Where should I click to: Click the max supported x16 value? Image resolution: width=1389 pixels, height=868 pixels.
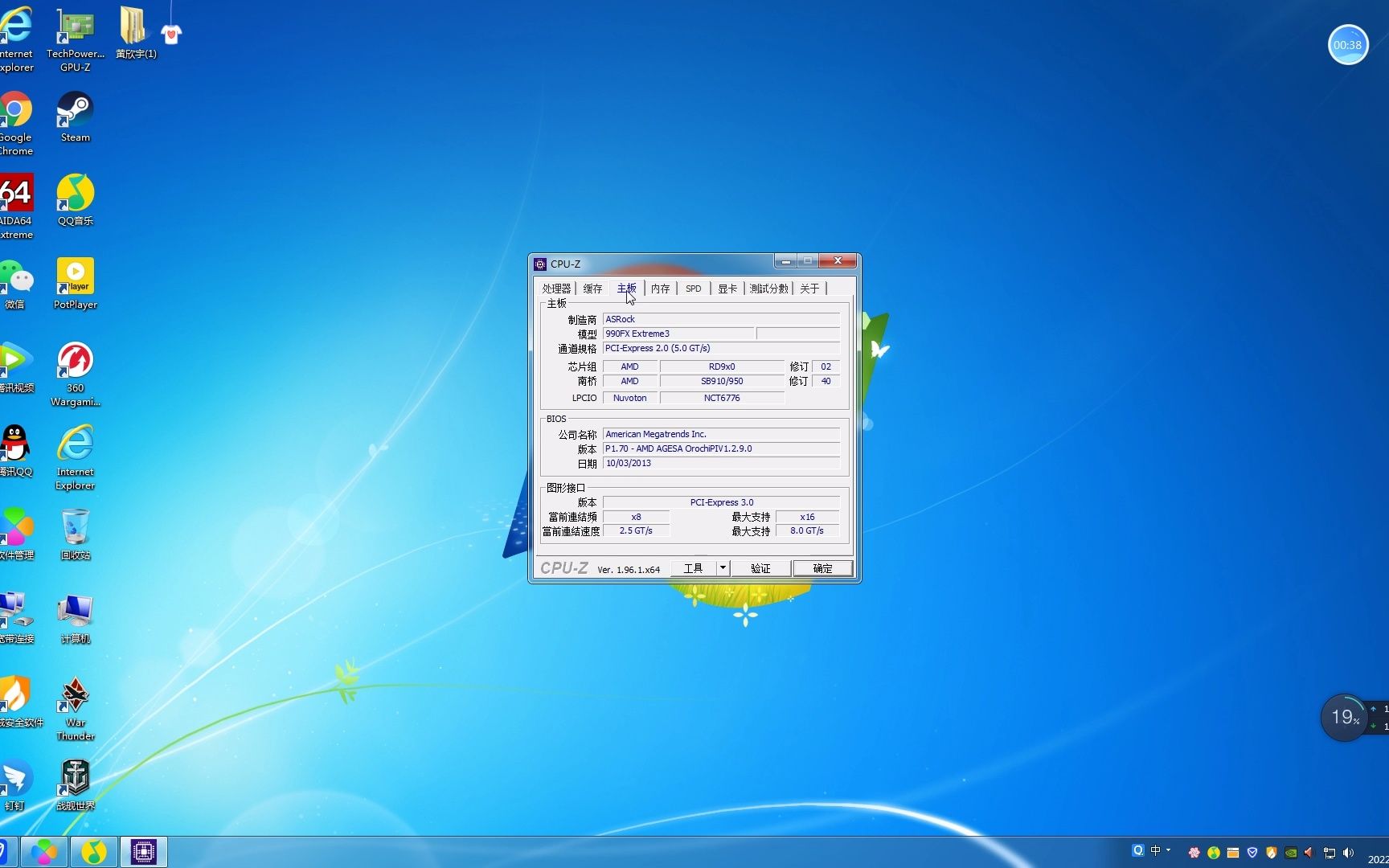pos(807,517)
